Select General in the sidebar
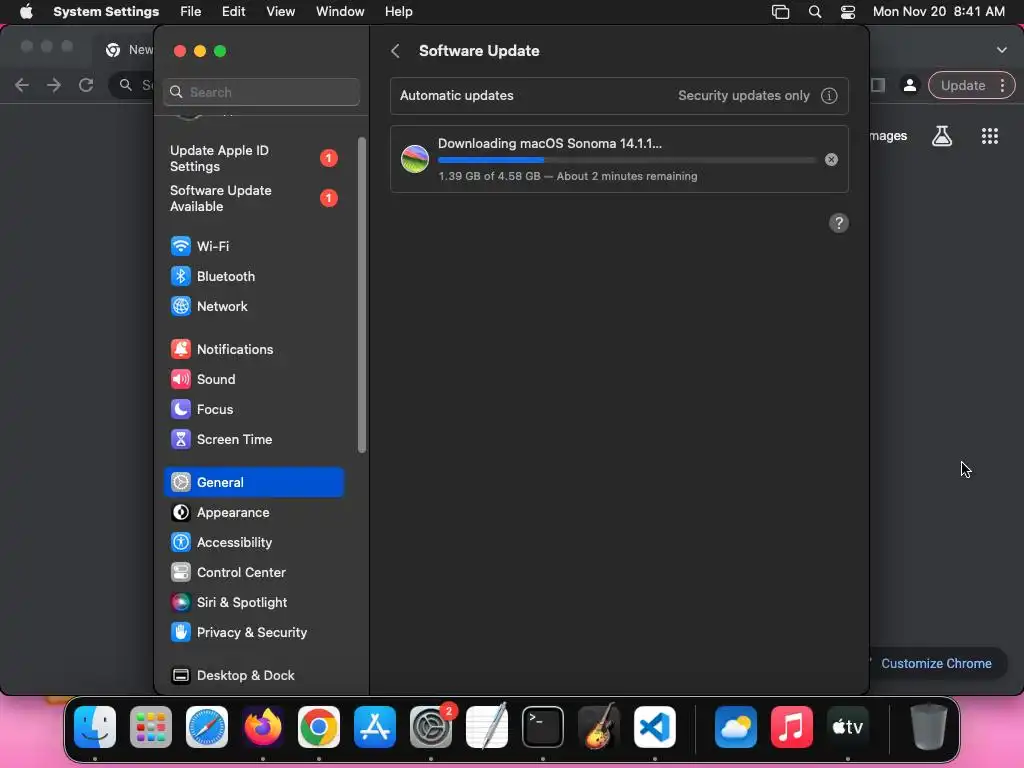 [x=253, y=482]
